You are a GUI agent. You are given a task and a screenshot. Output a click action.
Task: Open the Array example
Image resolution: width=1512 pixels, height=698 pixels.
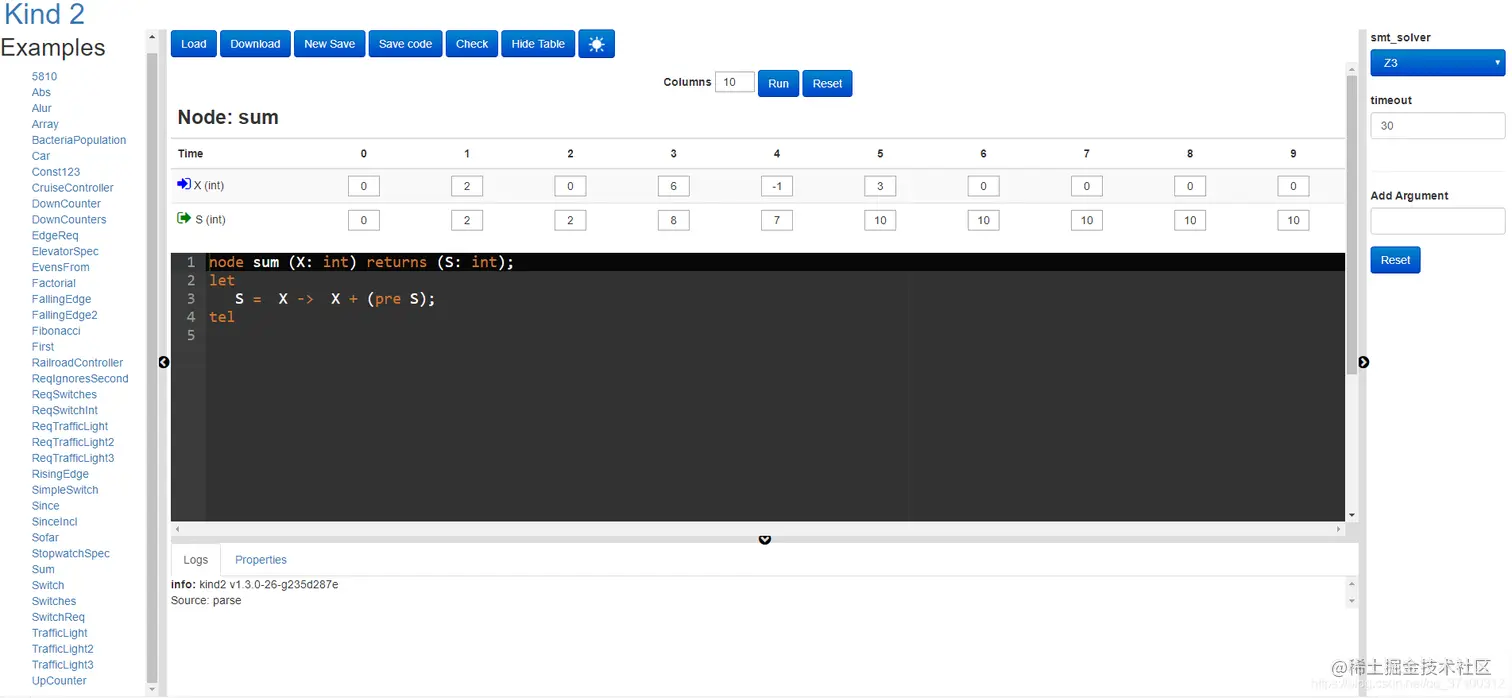click(45, 124)
